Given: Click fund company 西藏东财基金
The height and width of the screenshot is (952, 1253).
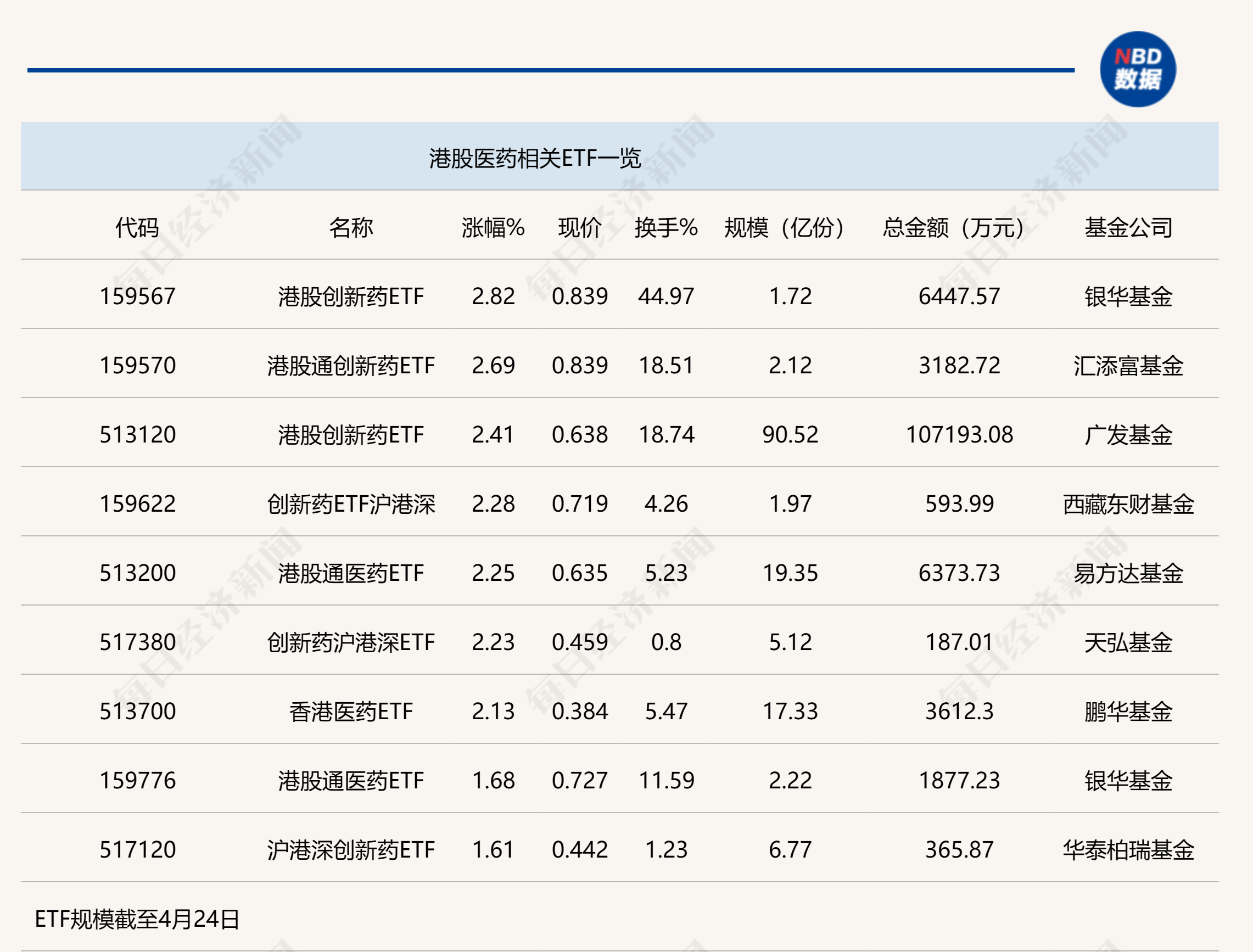Looking at the screenshot, I should point(1128,504).
